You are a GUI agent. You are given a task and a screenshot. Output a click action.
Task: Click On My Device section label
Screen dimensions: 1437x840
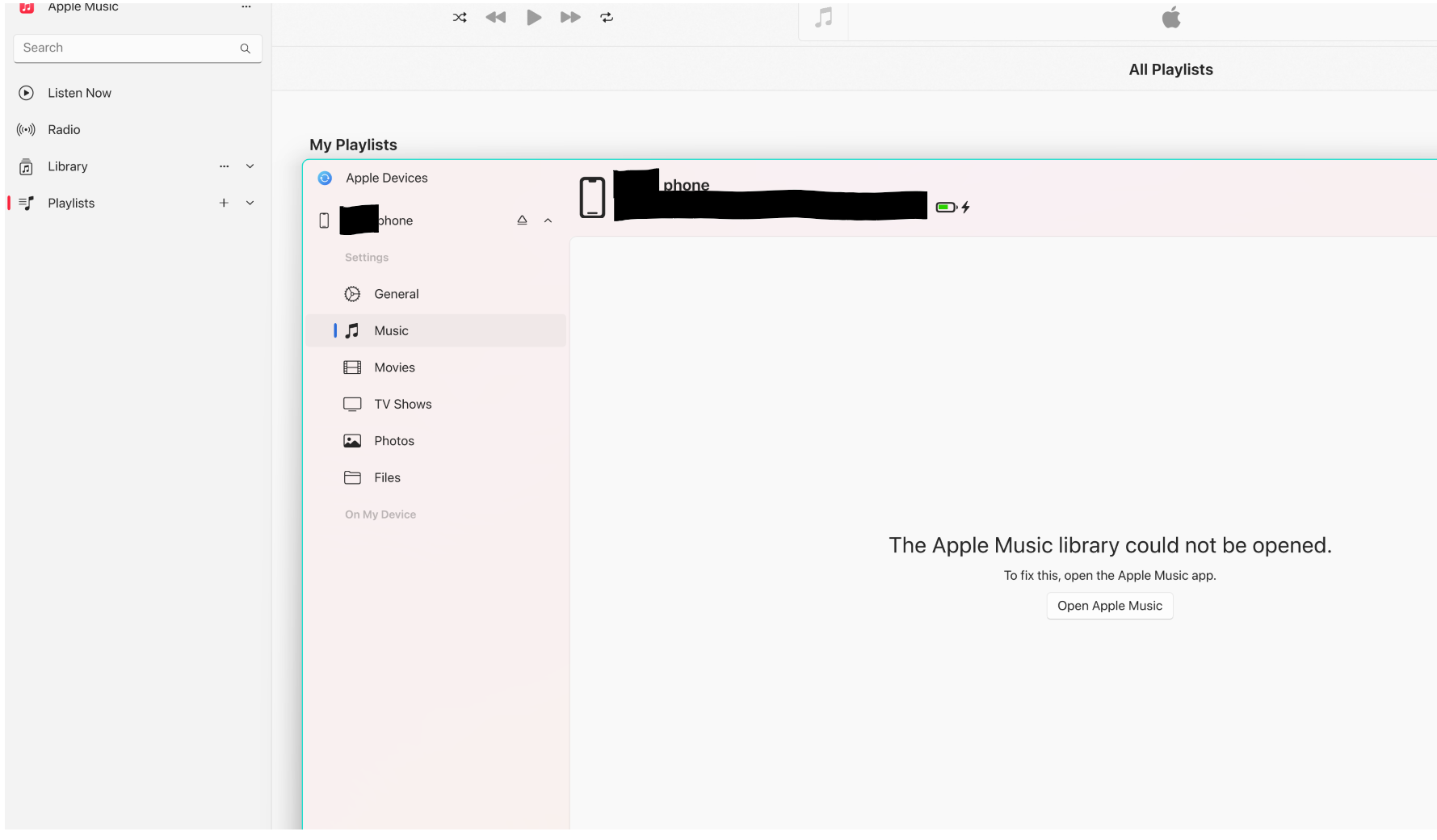point(380,514)
